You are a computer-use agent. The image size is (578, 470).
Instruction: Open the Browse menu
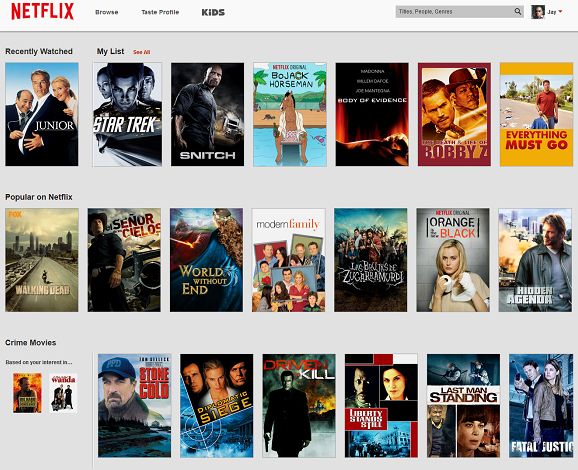(x=107, y=12)
